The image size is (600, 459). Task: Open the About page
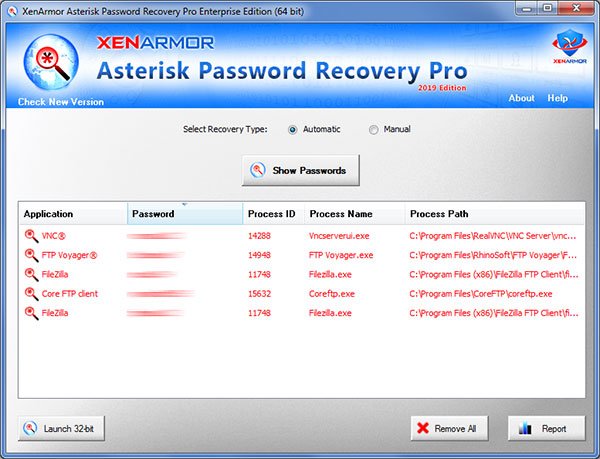point(521,98)
